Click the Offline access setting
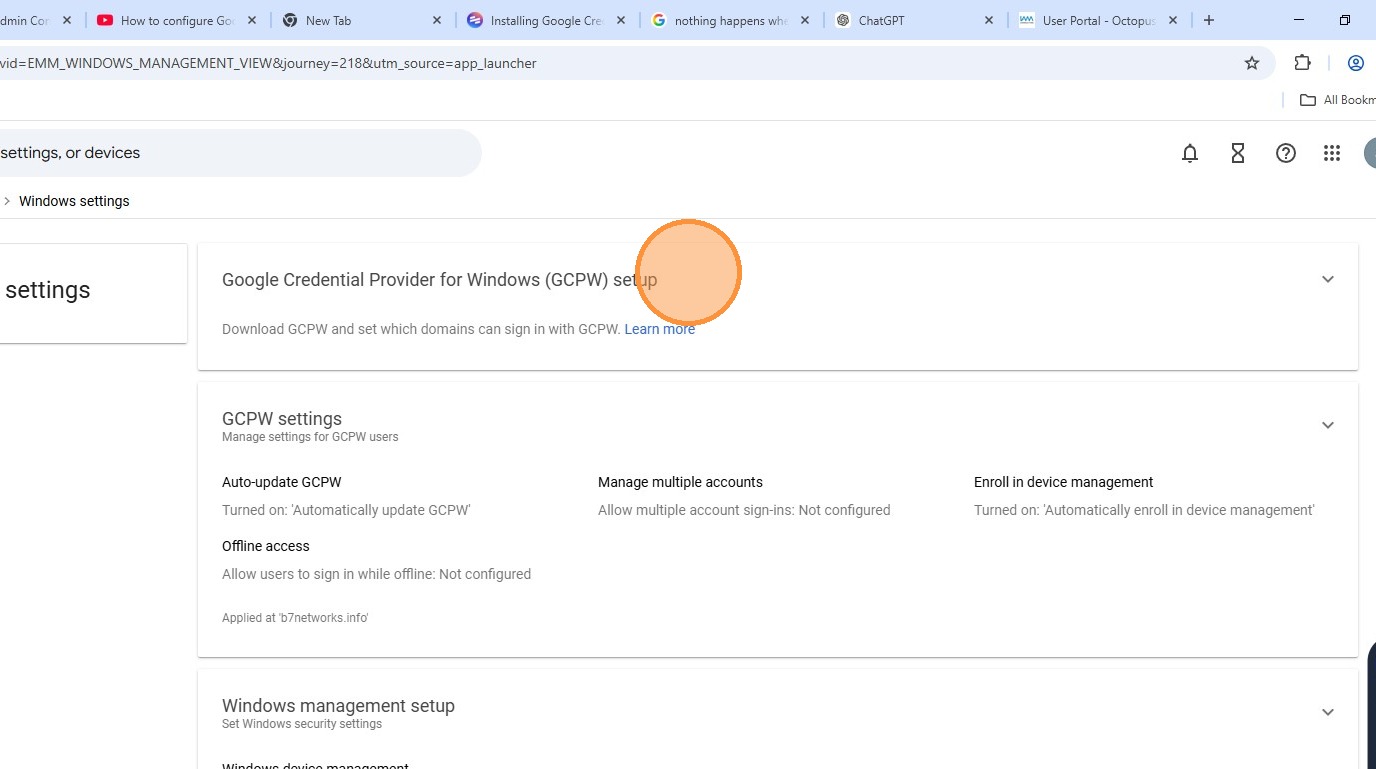The height and width of the screenshot is (769, 1376). [266, 546]
